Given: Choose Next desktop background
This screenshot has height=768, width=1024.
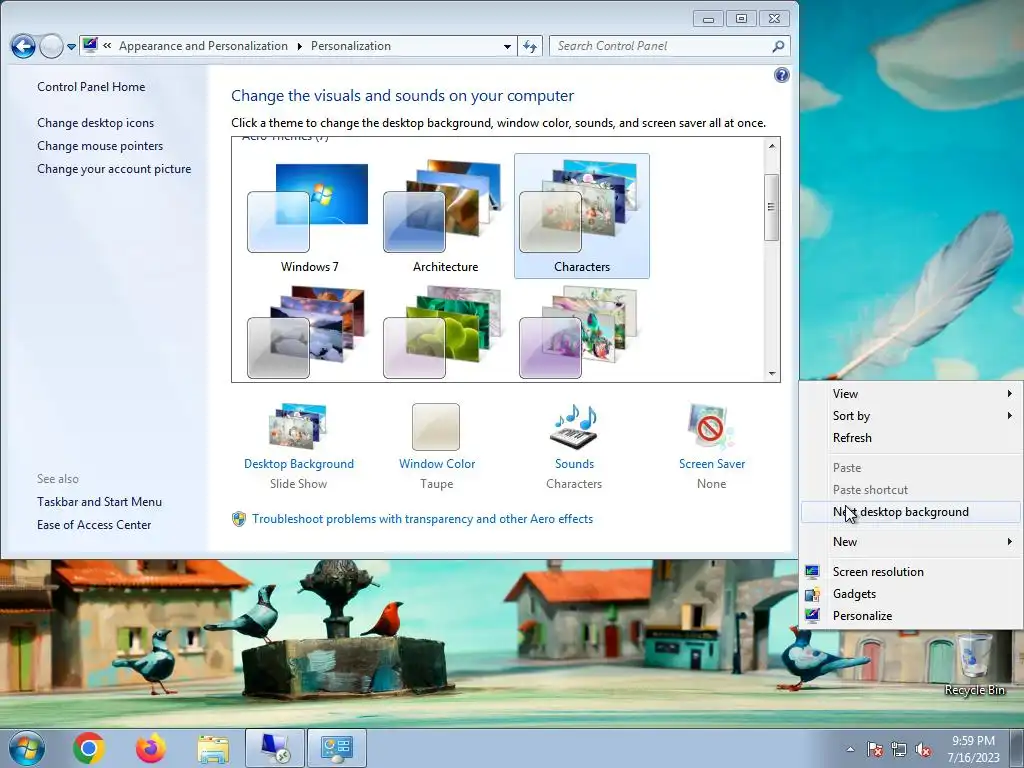Looking at the screenshot, I should [911, 512].
